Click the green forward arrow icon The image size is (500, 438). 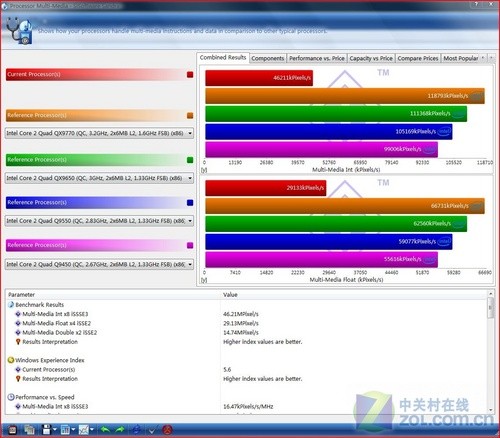coord(120,430)
